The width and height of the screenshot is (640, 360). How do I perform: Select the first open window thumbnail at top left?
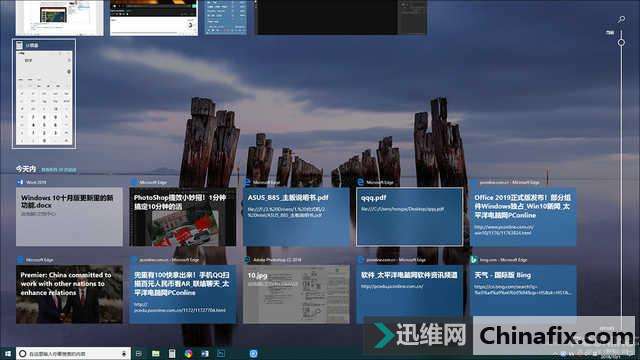tap(60, 18)
